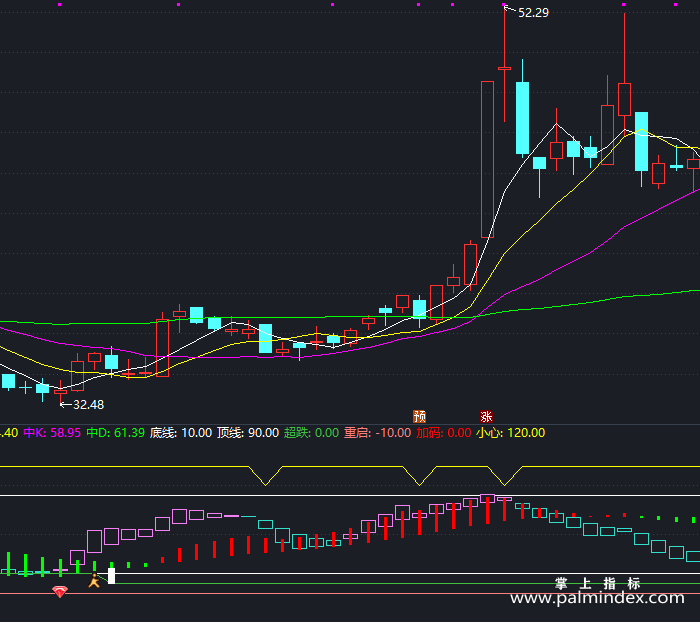Select the 超跌: 0.00 indicator label
Viewport: 700px width, 622px height.
point(312,433)
